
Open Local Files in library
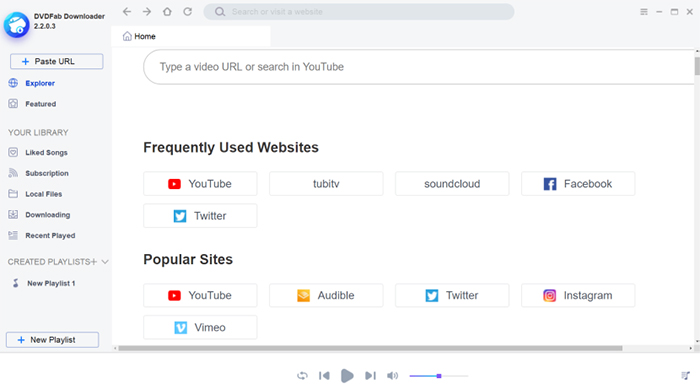pos(35,194)
